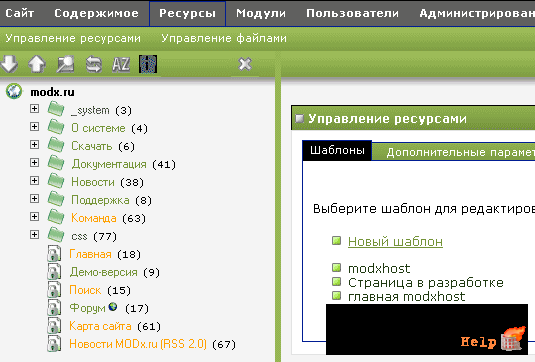
Task: Click the collapse tree up-arrow icon
Action: [37, 64]
